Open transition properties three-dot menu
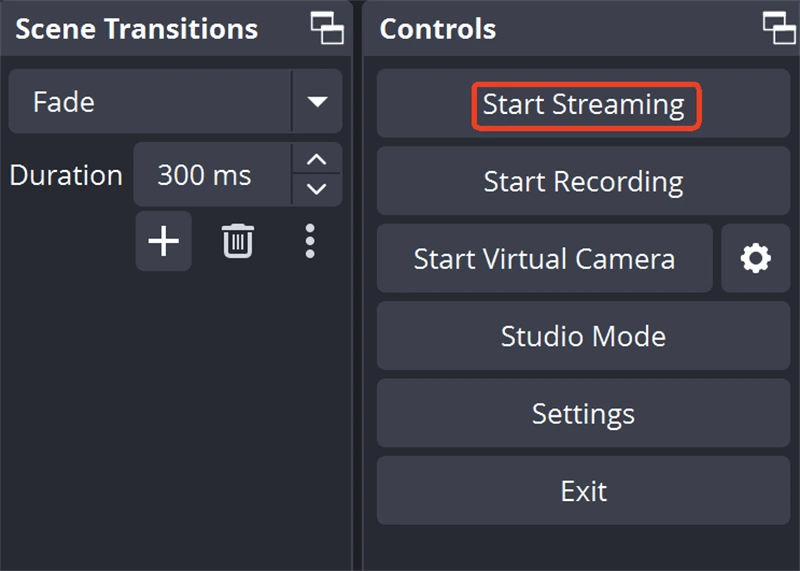The height and width of the screenshot is (571, 800). (x=310, y=241)
